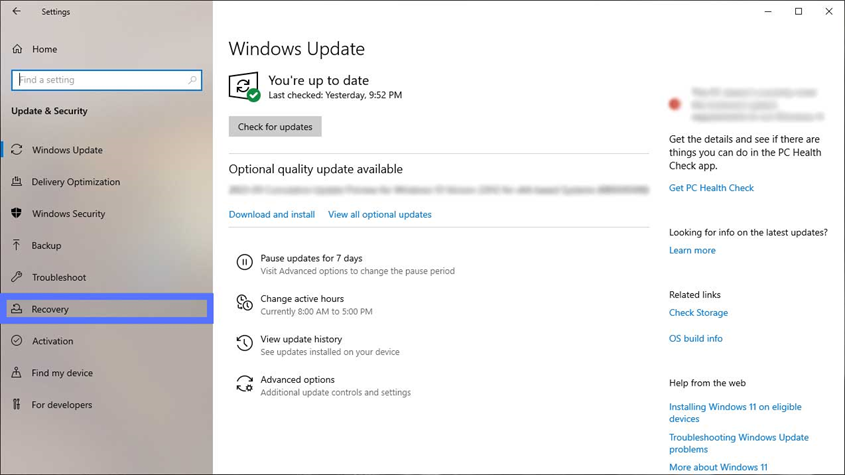845x475 pixels.
Task: Click the Advanced options gear icon
Action: [x=244, y=384]
